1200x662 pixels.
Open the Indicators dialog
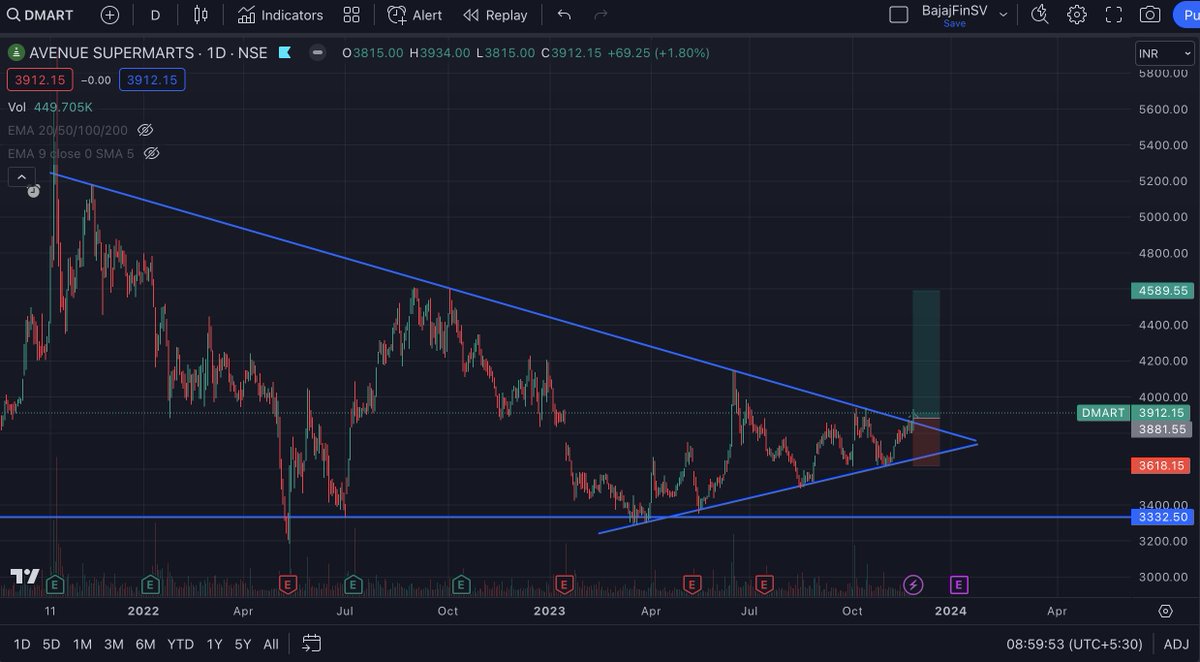pos(280,15)
